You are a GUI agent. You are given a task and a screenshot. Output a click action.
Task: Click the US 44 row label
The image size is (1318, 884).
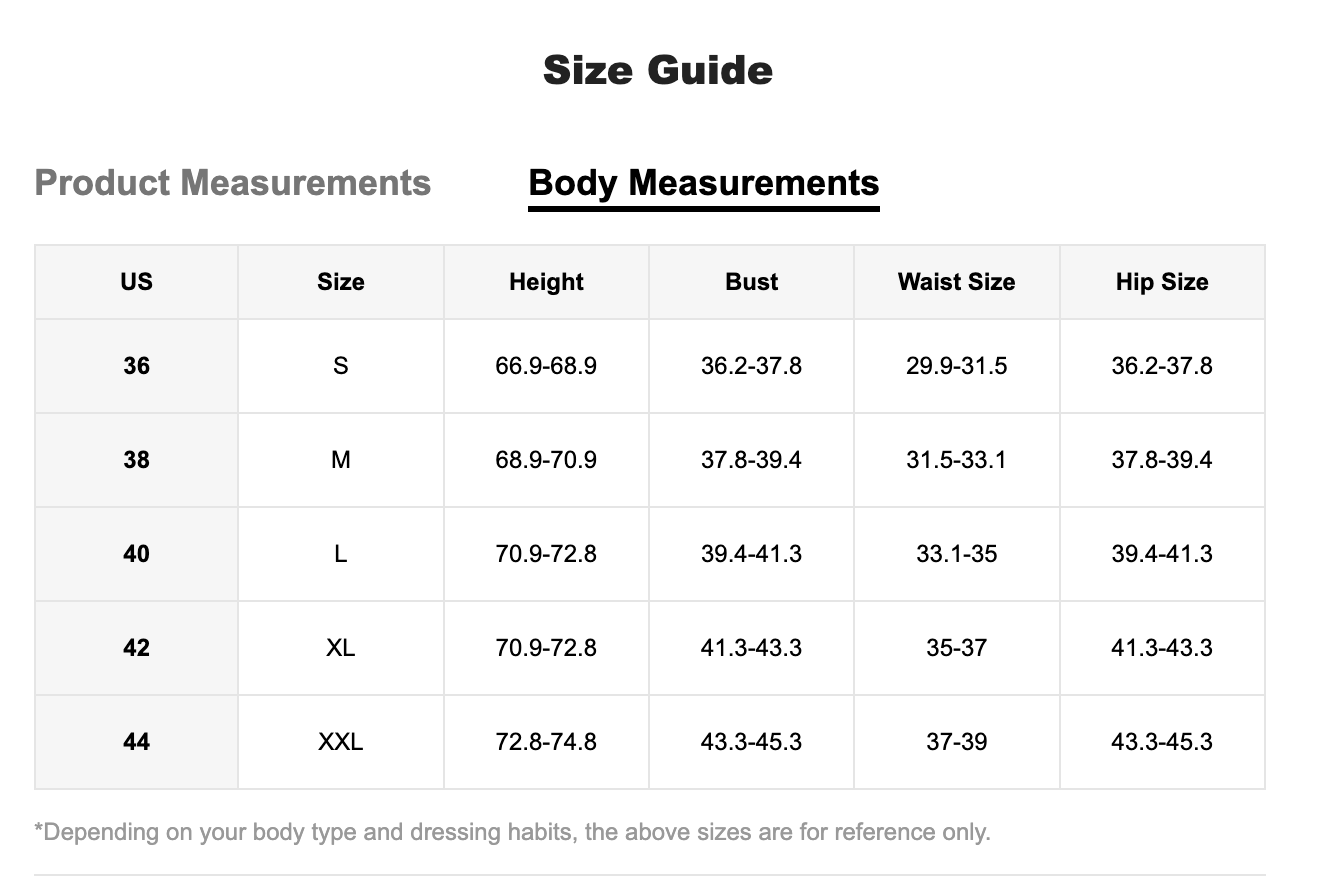(x=136, y=742)
